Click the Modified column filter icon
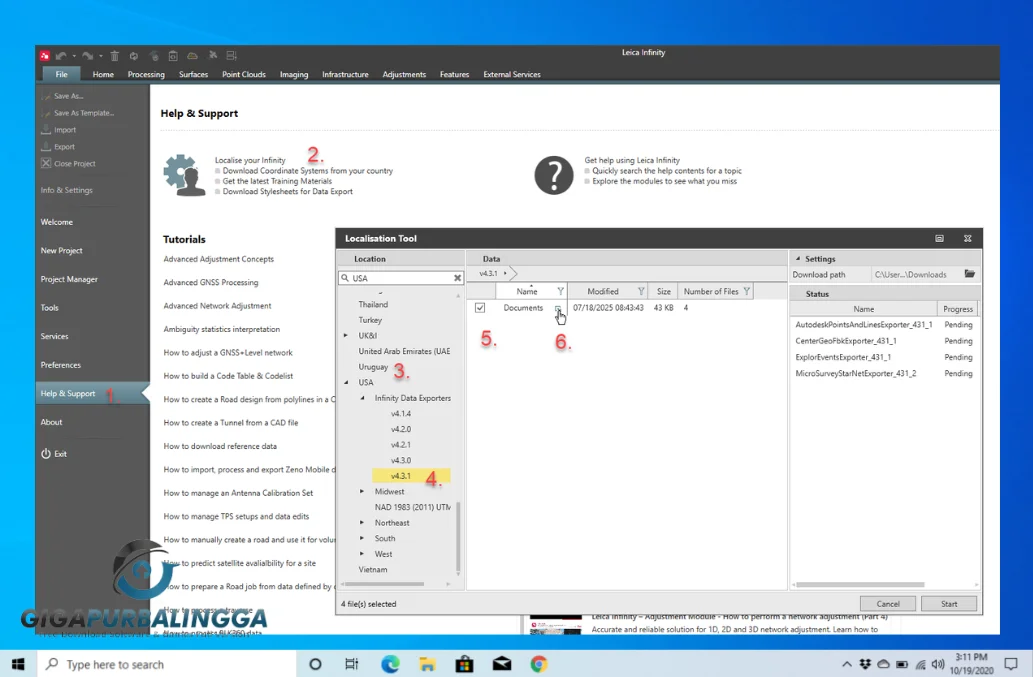The image size is (1033, 677). click(641, 292)
